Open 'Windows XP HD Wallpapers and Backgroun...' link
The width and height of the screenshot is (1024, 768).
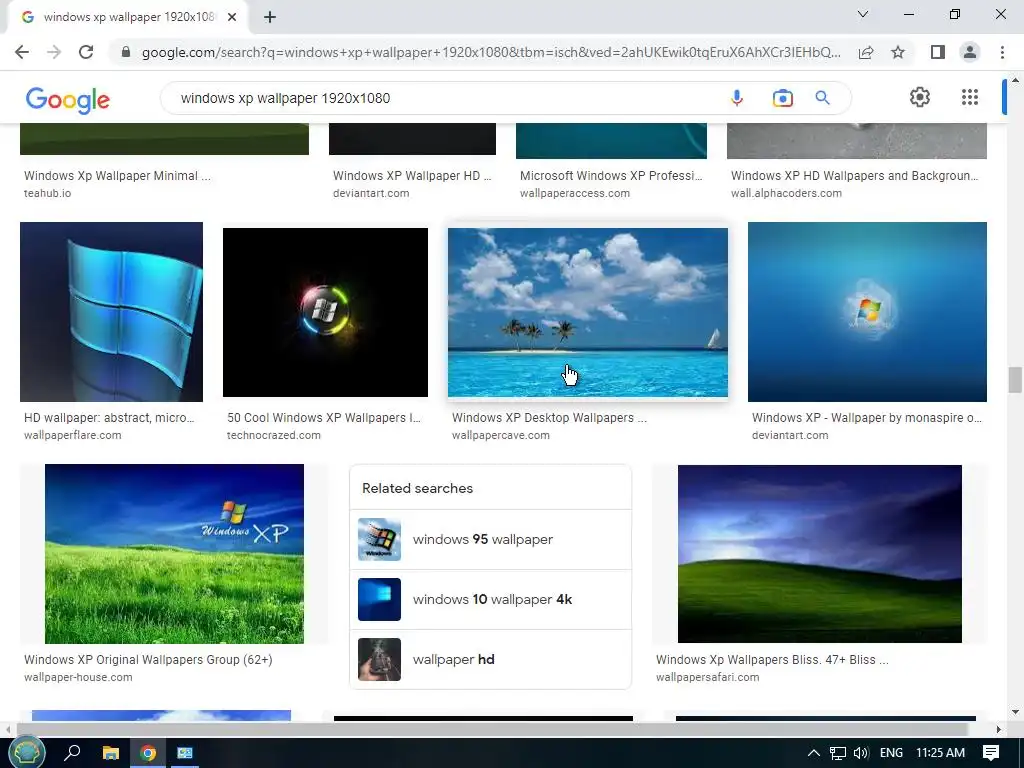point(855,176)
